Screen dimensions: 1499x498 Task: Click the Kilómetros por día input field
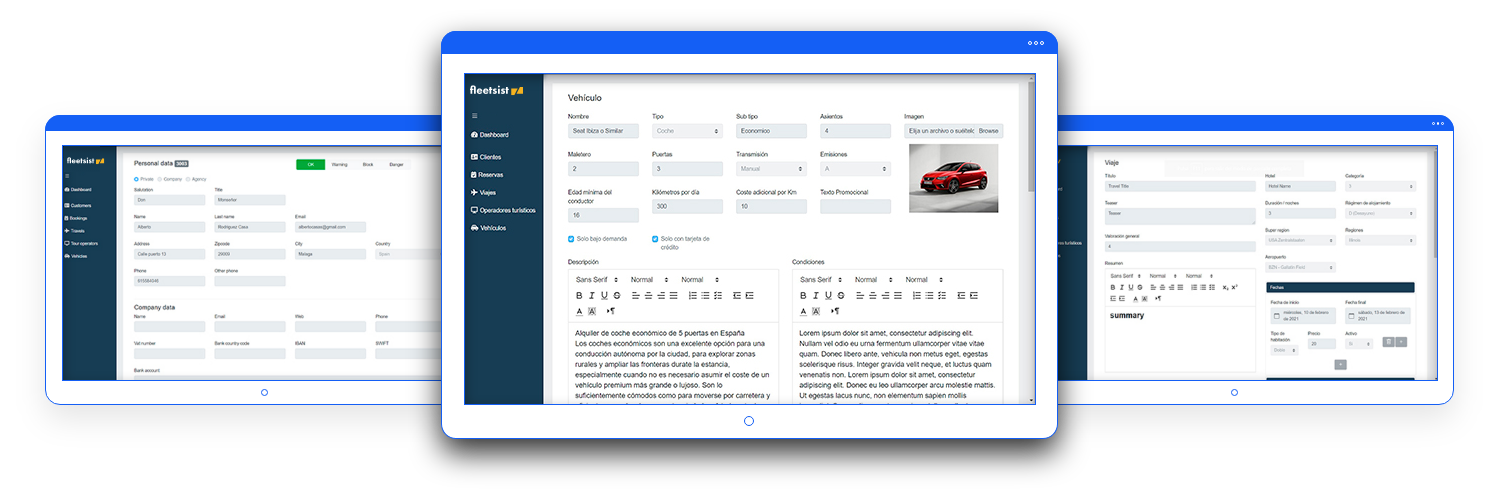tap(686, 207)
